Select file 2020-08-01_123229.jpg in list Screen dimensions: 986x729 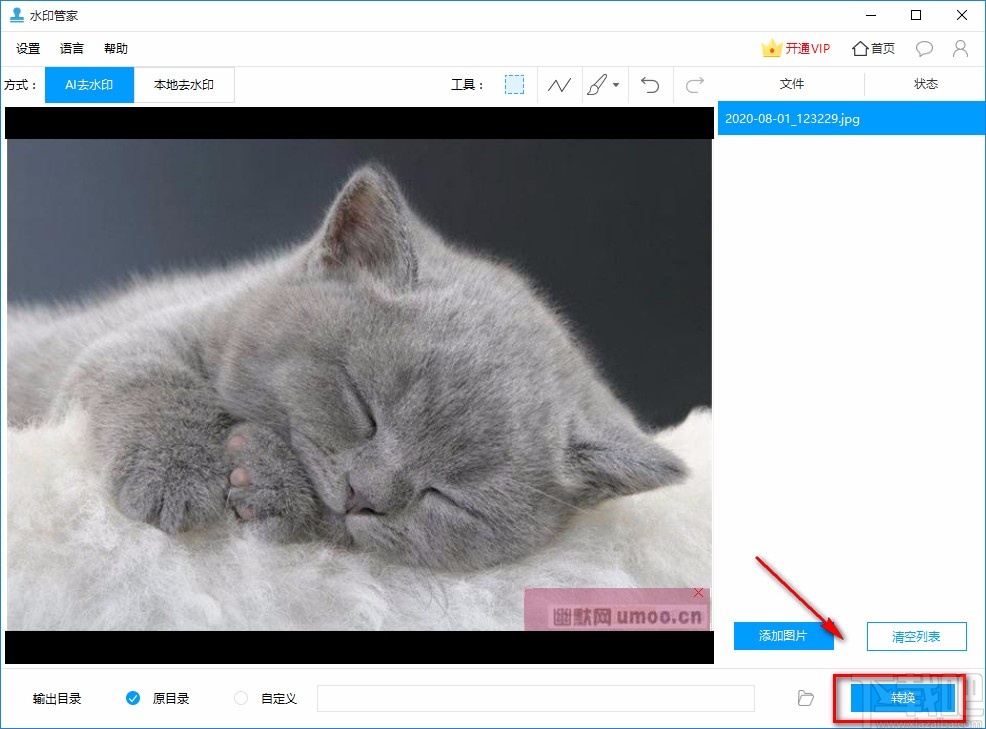click(851, 118)
